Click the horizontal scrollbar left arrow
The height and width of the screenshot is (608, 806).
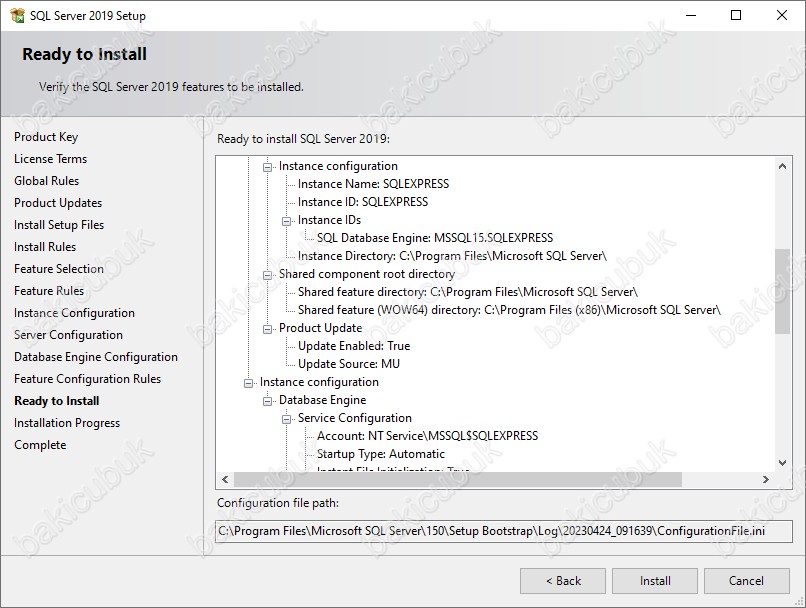[225, 479]
